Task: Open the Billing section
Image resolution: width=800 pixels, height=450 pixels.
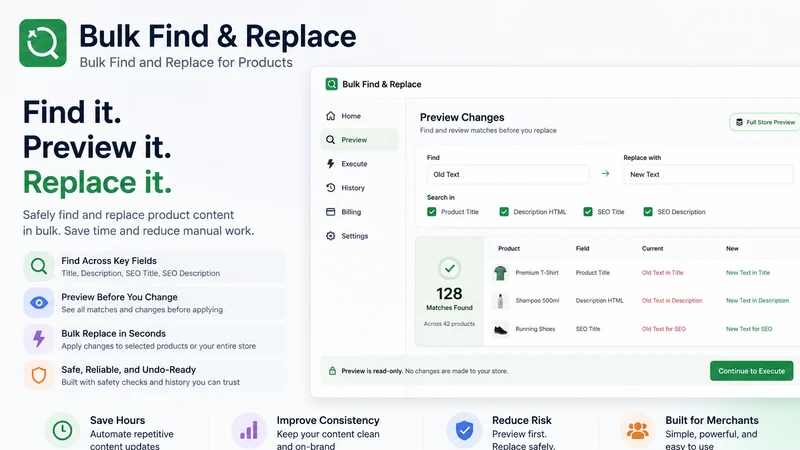Action: pyautogui.click(x=359, y=212)
